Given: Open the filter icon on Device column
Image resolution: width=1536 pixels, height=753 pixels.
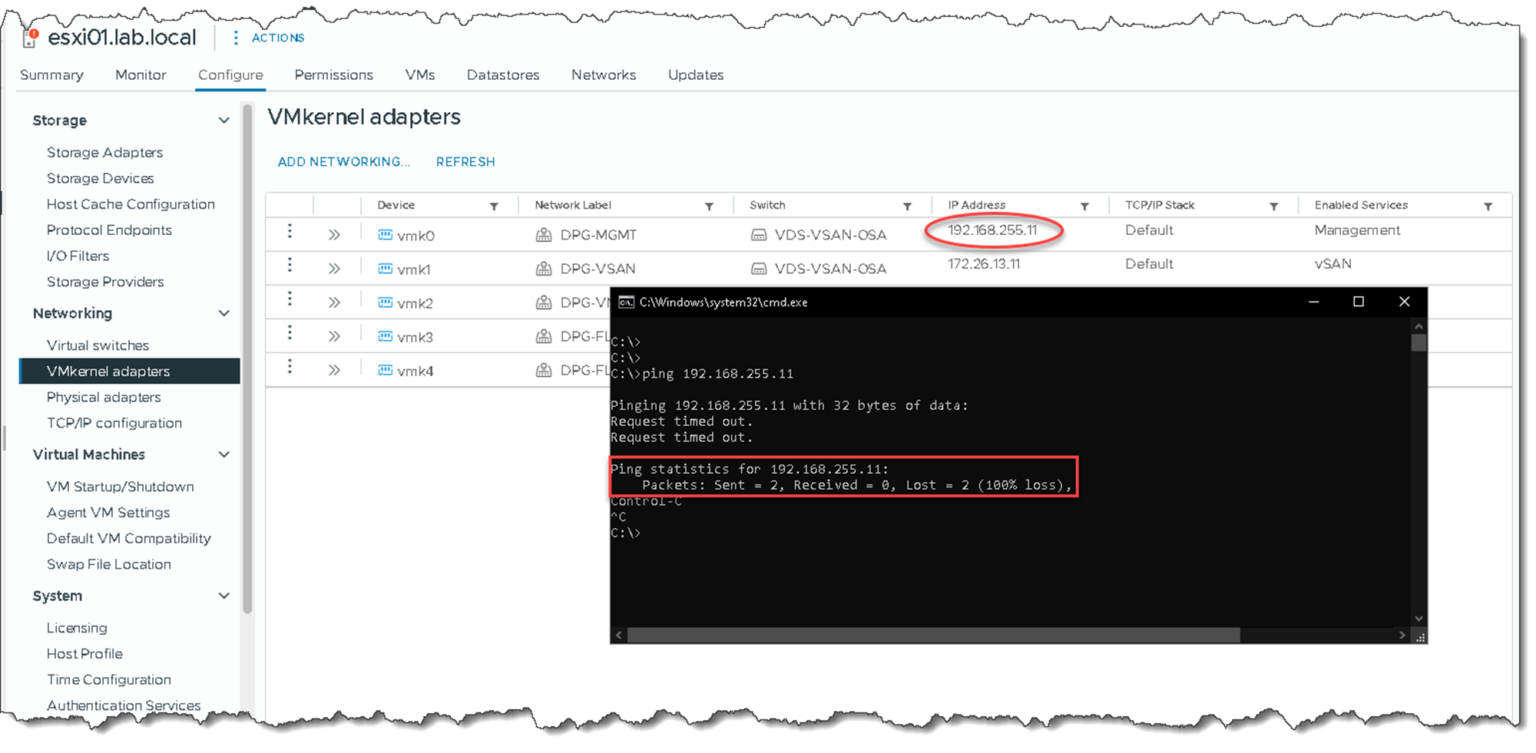Looking at the screenshot, I should pyautogui.click(x=494, y=205).
